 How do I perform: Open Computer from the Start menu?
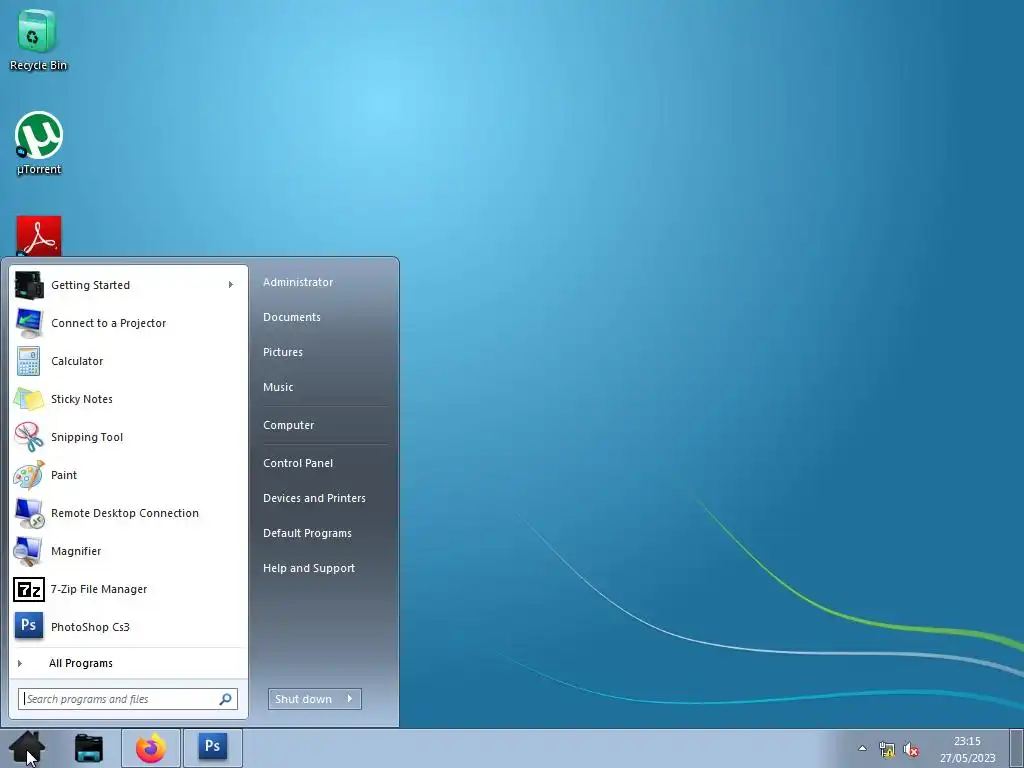click(x=289, y=425)
